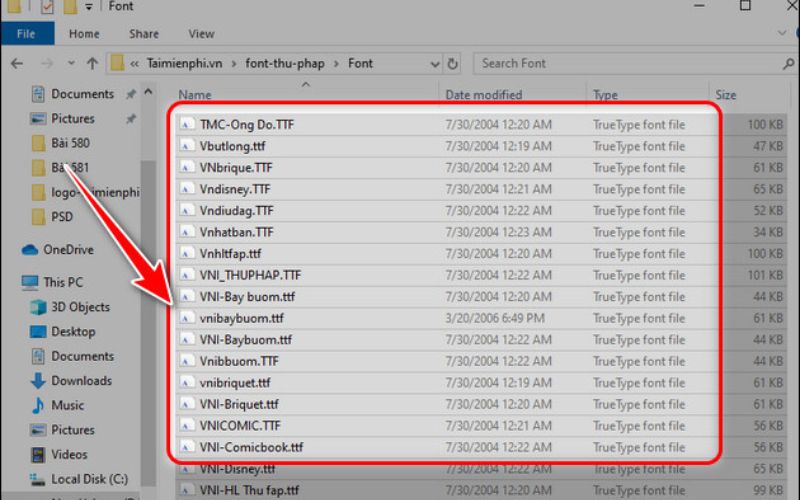Click the navigation pane scroll-up arrow

click(x=148, y=92)
